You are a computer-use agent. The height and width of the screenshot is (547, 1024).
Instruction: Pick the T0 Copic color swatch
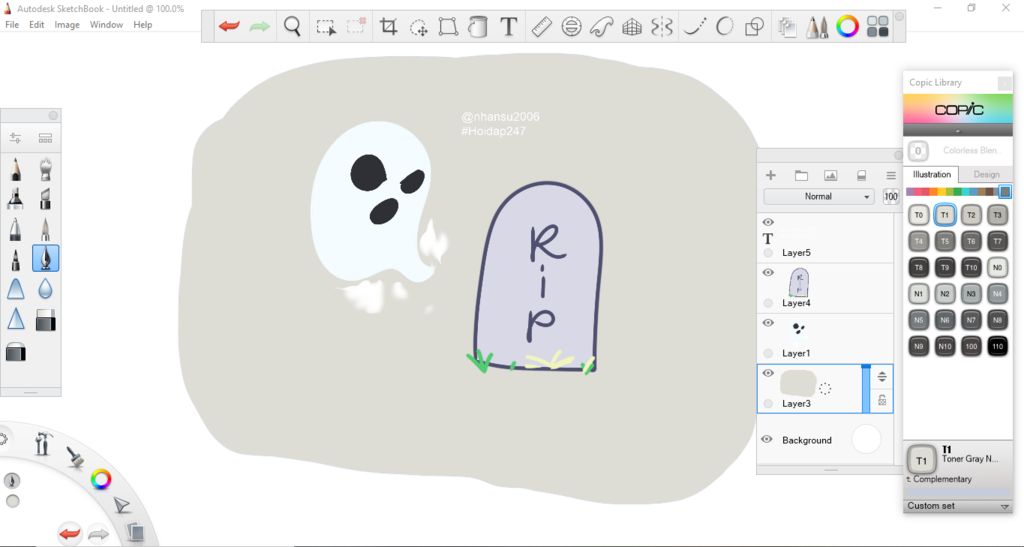(x=919, y=215)
